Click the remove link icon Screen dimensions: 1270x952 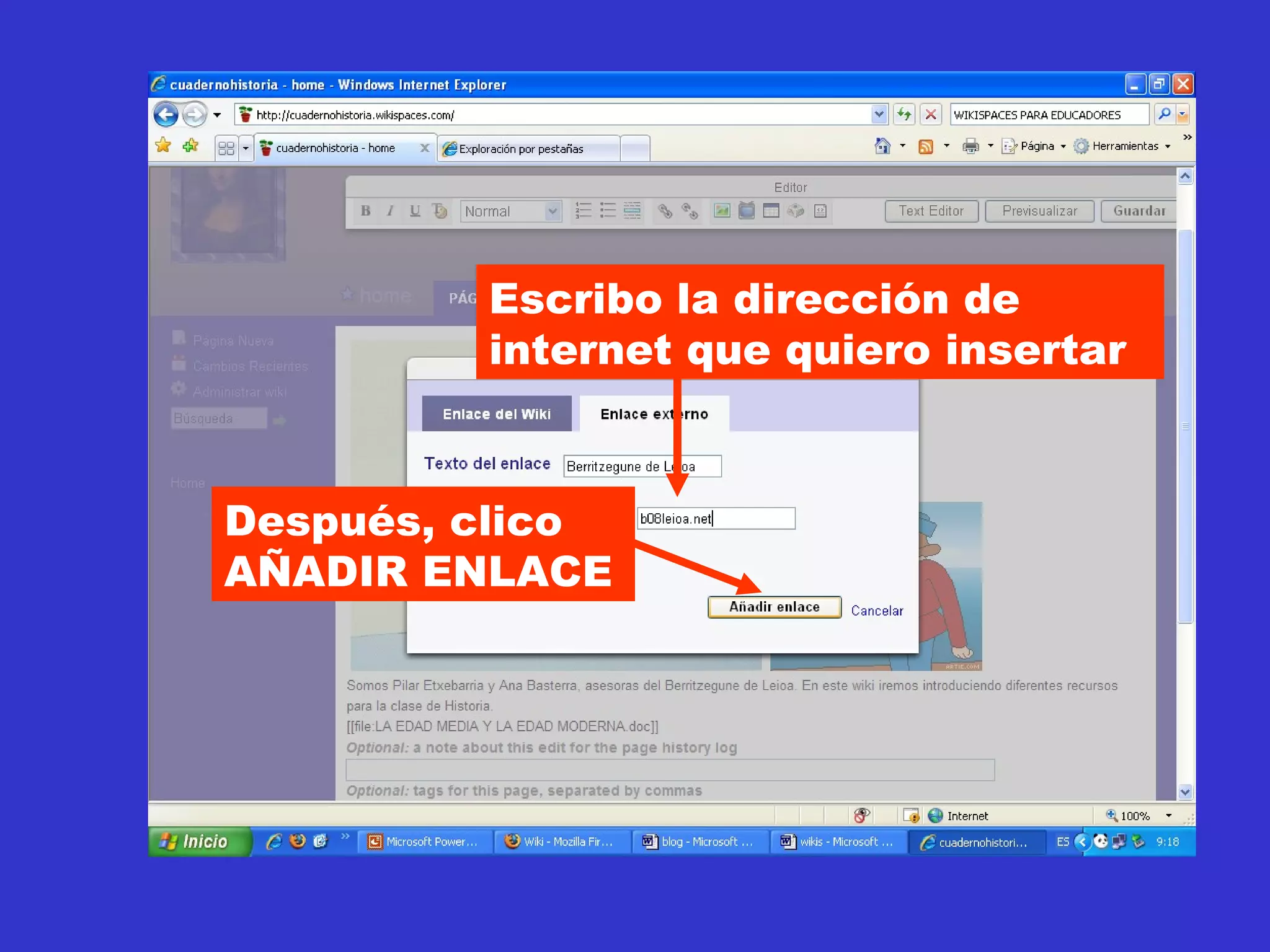point(690,211)
